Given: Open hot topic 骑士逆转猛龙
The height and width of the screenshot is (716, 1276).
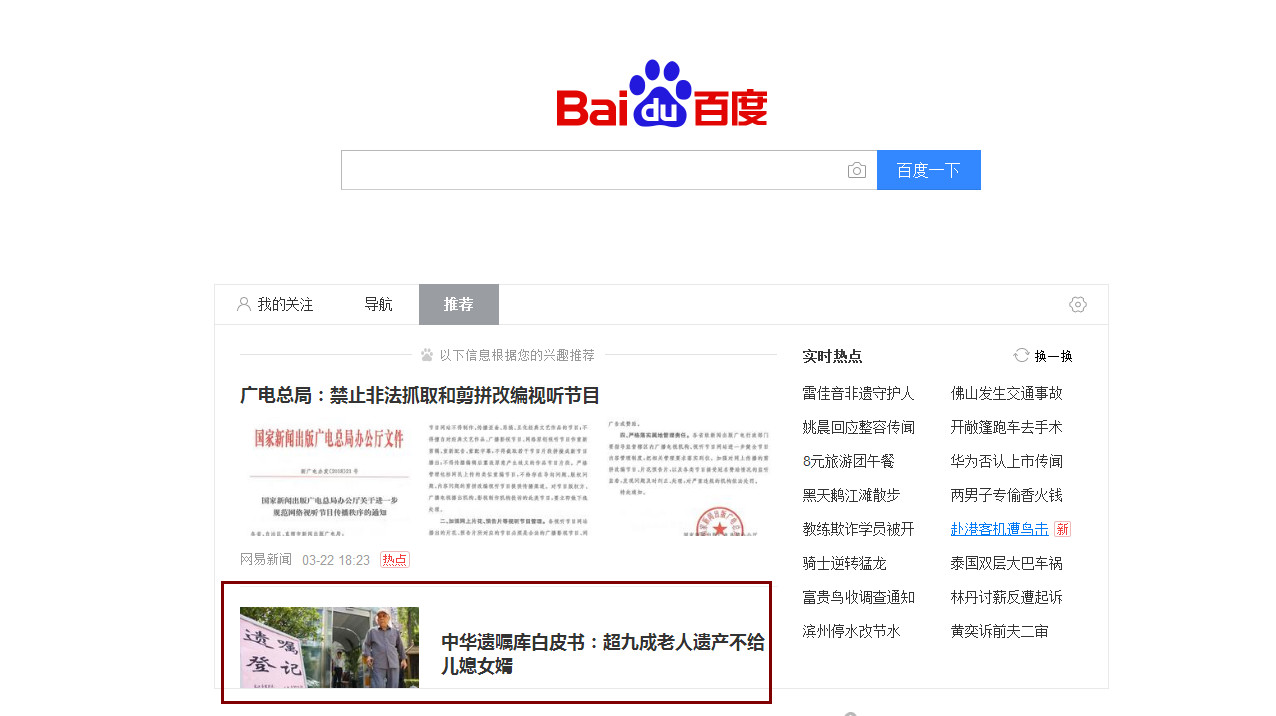Looking at the screenshot, I should (x=844, y=564).
